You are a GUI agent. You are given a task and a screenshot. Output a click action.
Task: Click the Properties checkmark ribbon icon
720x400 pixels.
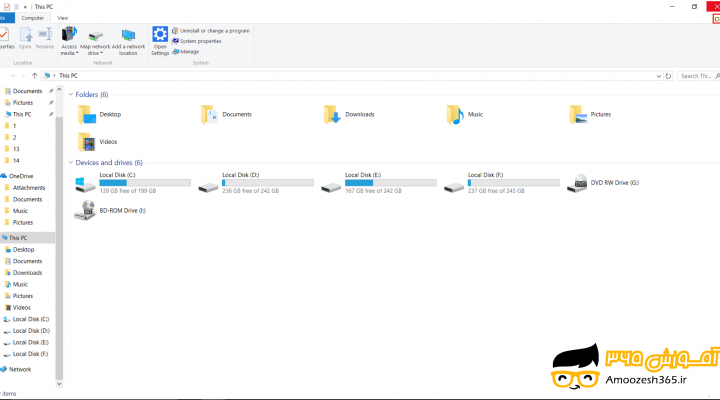click(x=4, y=34)
